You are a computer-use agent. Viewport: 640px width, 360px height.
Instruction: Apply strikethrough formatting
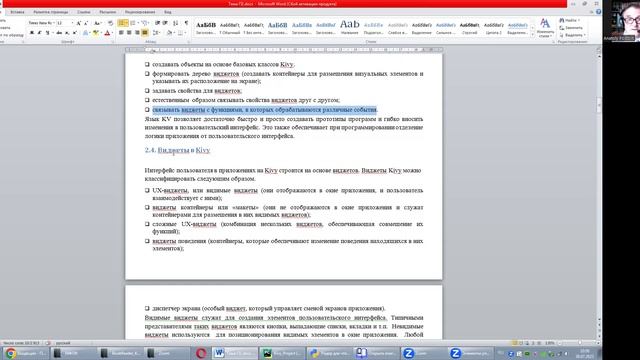point(59,33)
